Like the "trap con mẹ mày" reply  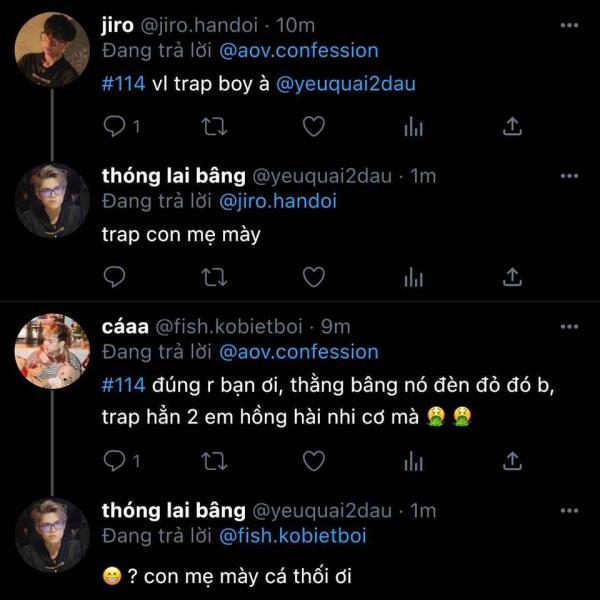pos(313,275)
